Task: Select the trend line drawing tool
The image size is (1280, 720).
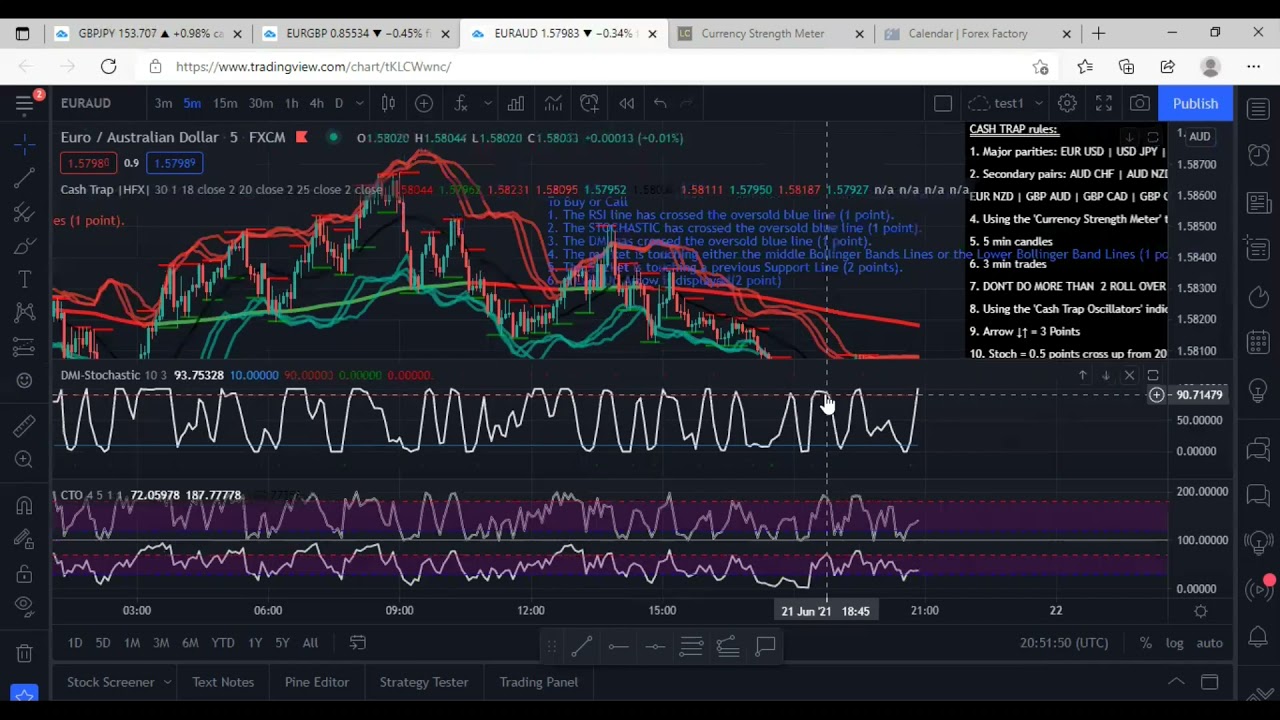Action: coord(25,179)
